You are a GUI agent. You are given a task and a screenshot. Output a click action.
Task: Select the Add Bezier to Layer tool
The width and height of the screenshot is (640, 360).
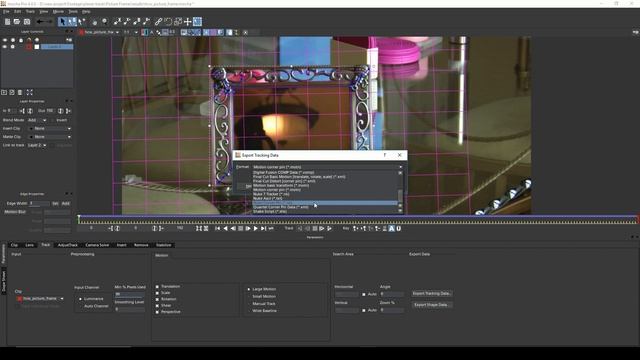coord(147,22)
